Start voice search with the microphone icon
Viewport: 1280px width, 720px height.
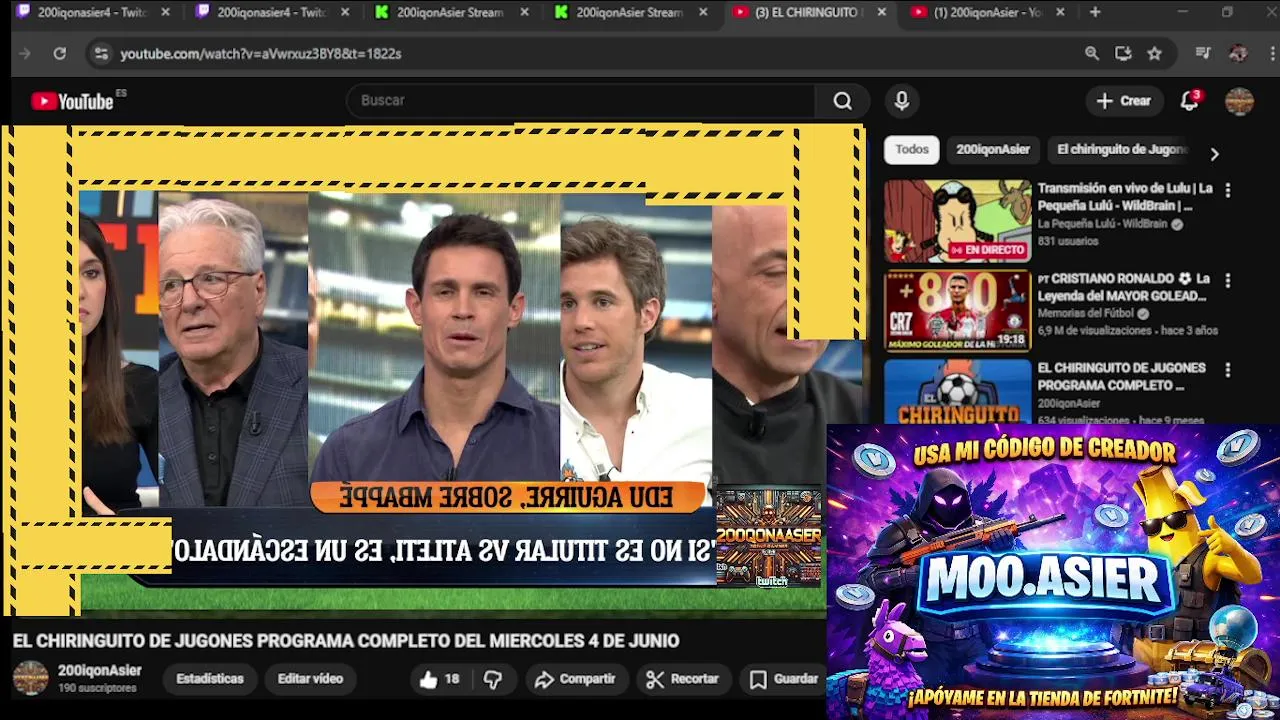[x=902, y=101]
